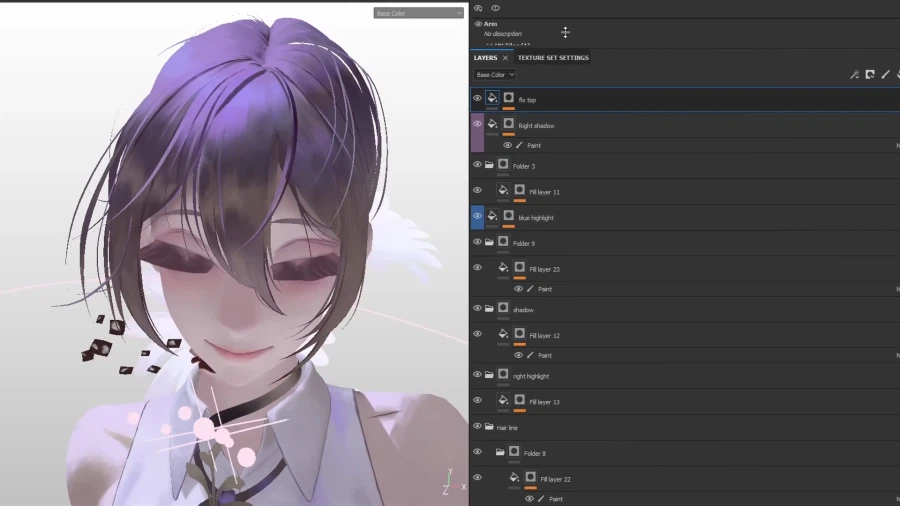900x506 pixels.
Task: Select the mask icon of Fill layer 13
Action: pyautogui.click(x=519, y=400)
